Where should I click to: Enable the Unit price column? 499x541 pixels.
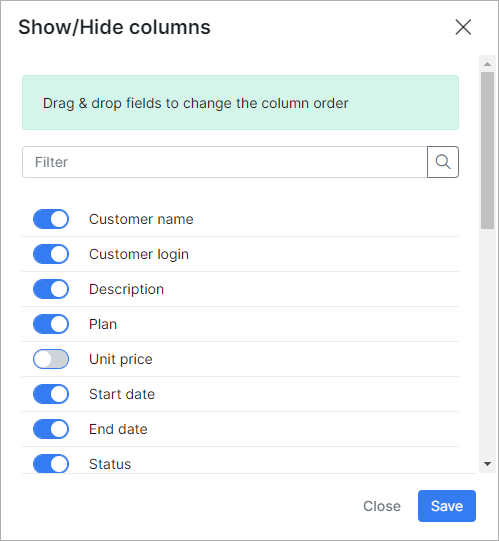pos(51,359)
